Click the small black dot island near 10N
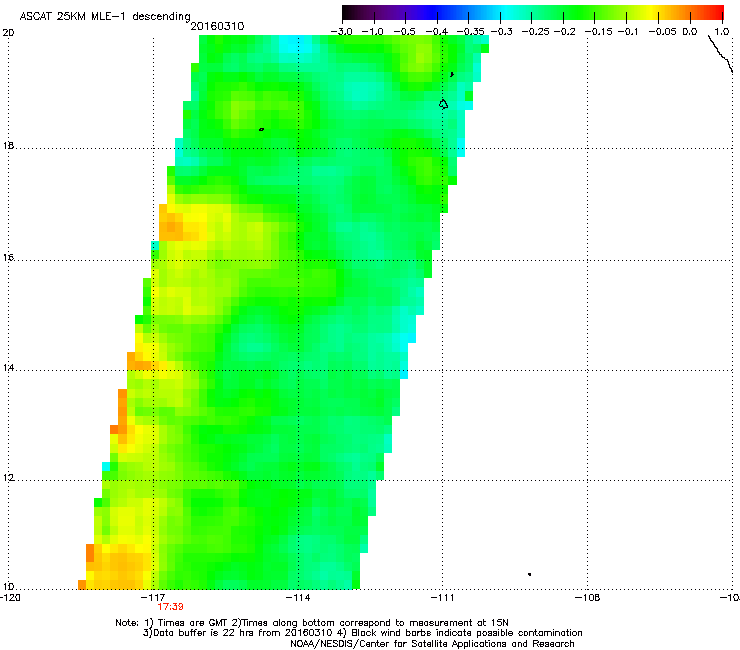 point(530,574)
